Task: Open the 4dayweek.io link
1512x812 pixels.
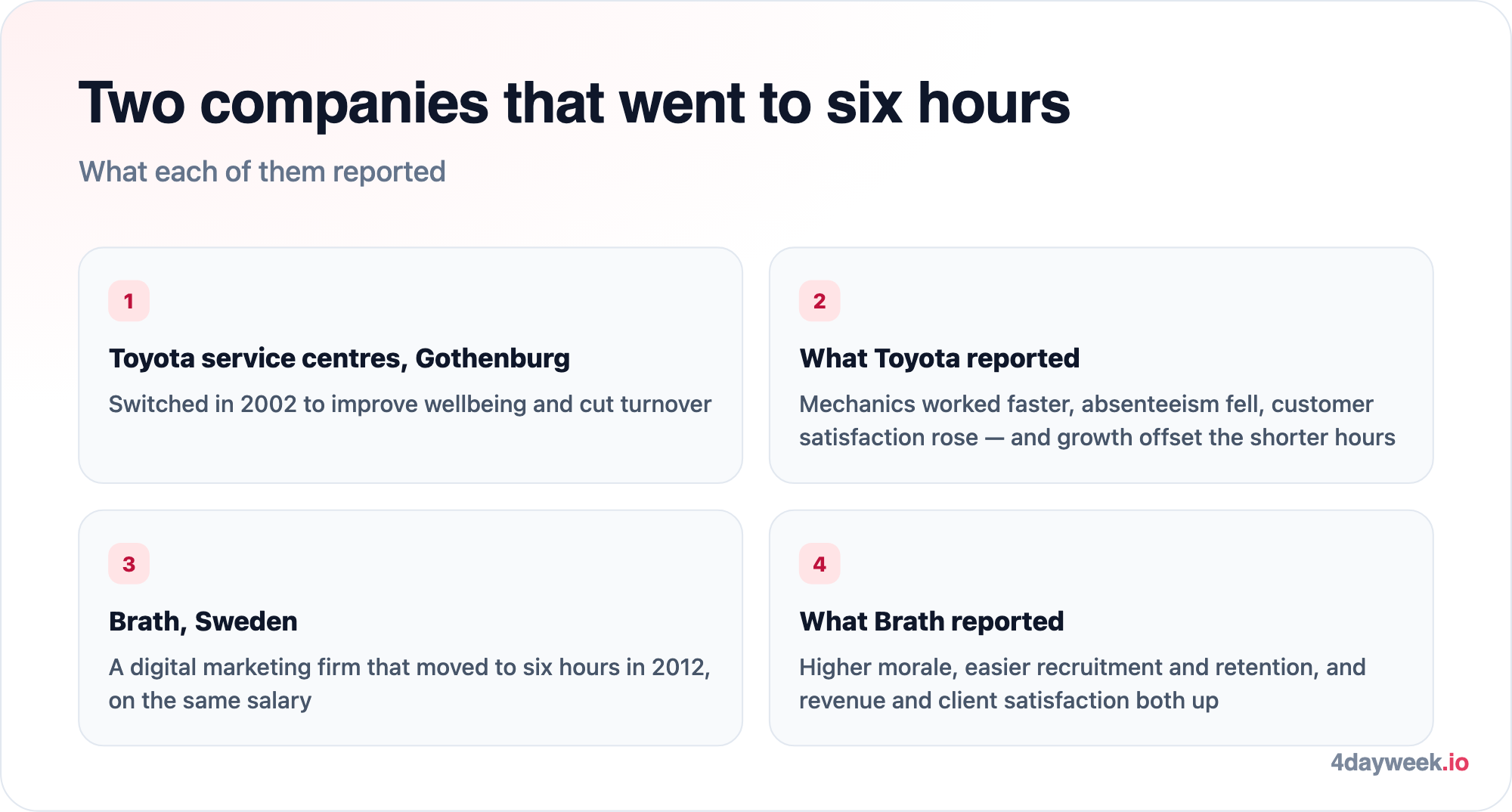Action: [x=1399, y=762]
